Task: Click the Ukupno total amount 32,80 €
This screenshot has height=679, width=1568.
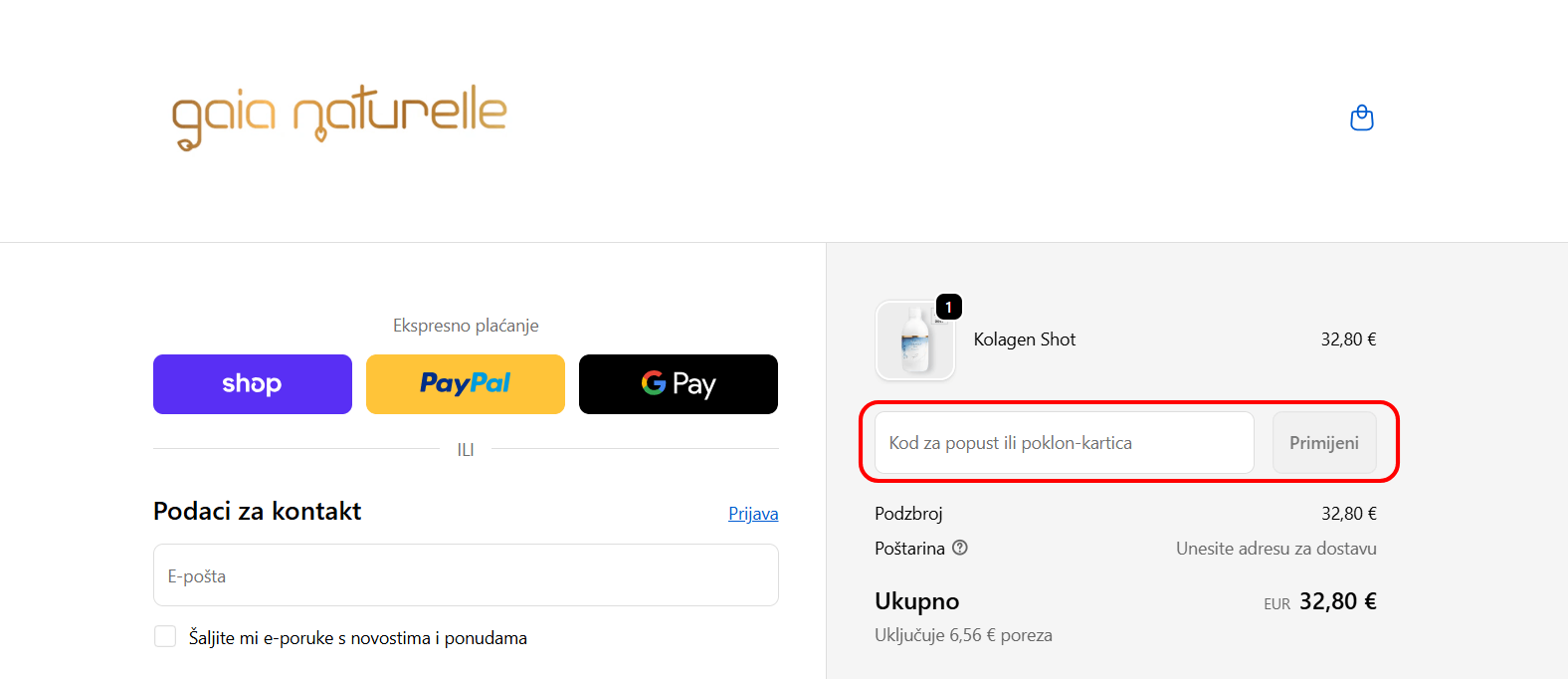Action: (x=1337, y=601)
